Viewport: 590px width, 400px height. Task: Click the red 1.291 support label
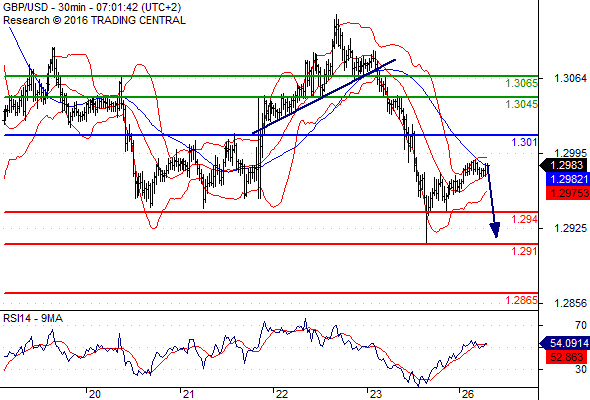pyautogui.click(x=524, y=251)
